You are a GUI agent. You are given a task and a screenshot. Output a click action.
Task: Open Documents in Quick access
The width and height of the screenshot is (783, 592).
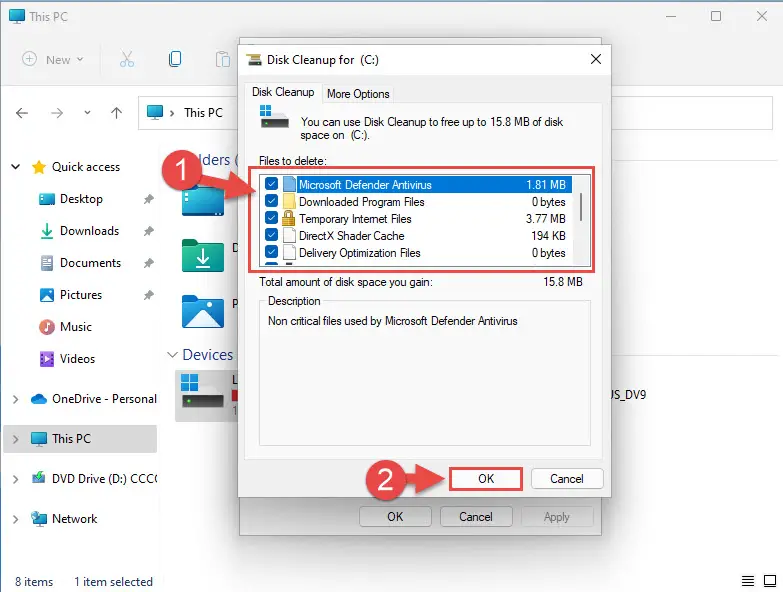90,263
